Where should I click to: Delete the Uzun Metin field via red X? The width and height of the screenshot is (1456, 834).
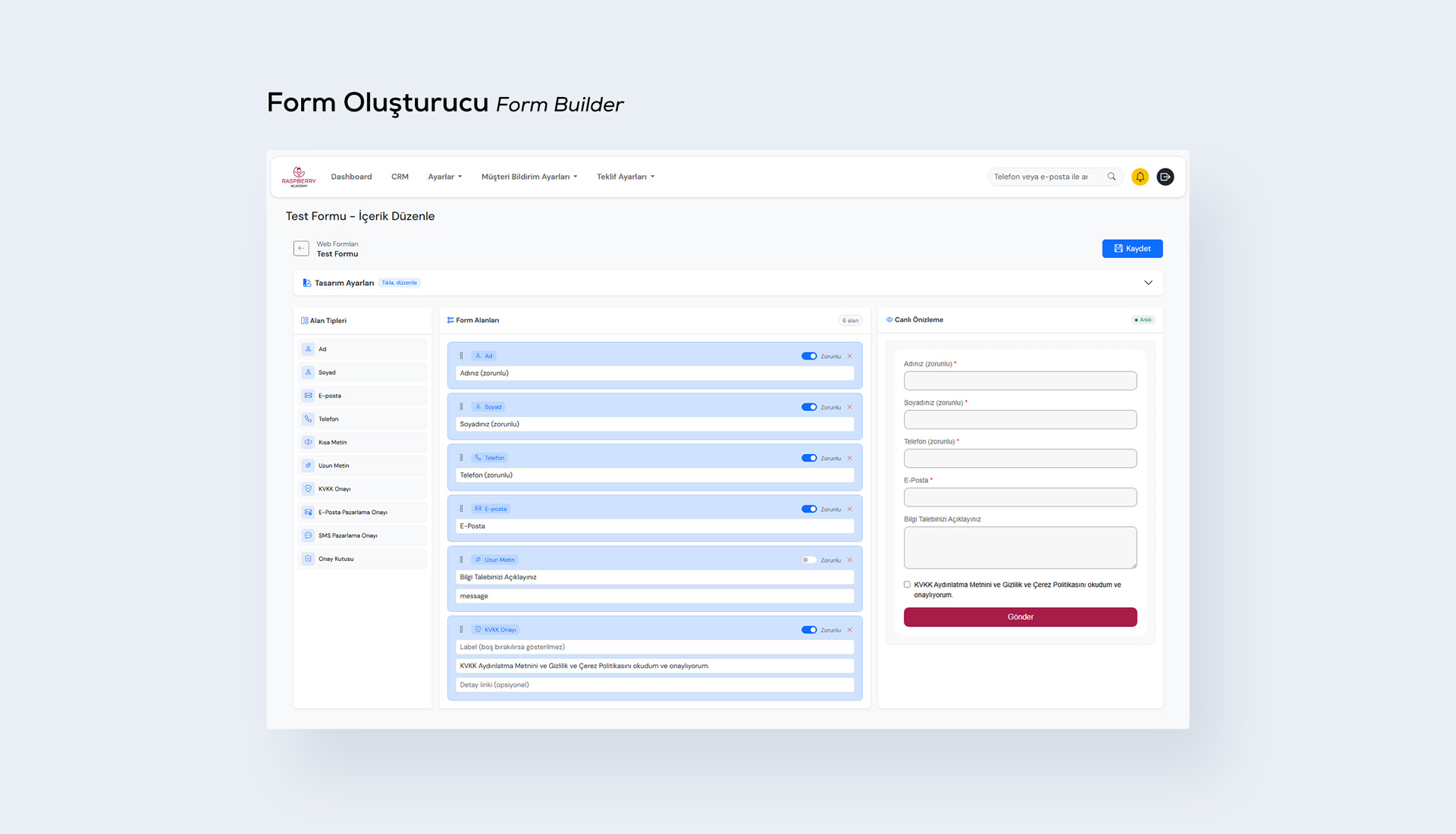849,560
